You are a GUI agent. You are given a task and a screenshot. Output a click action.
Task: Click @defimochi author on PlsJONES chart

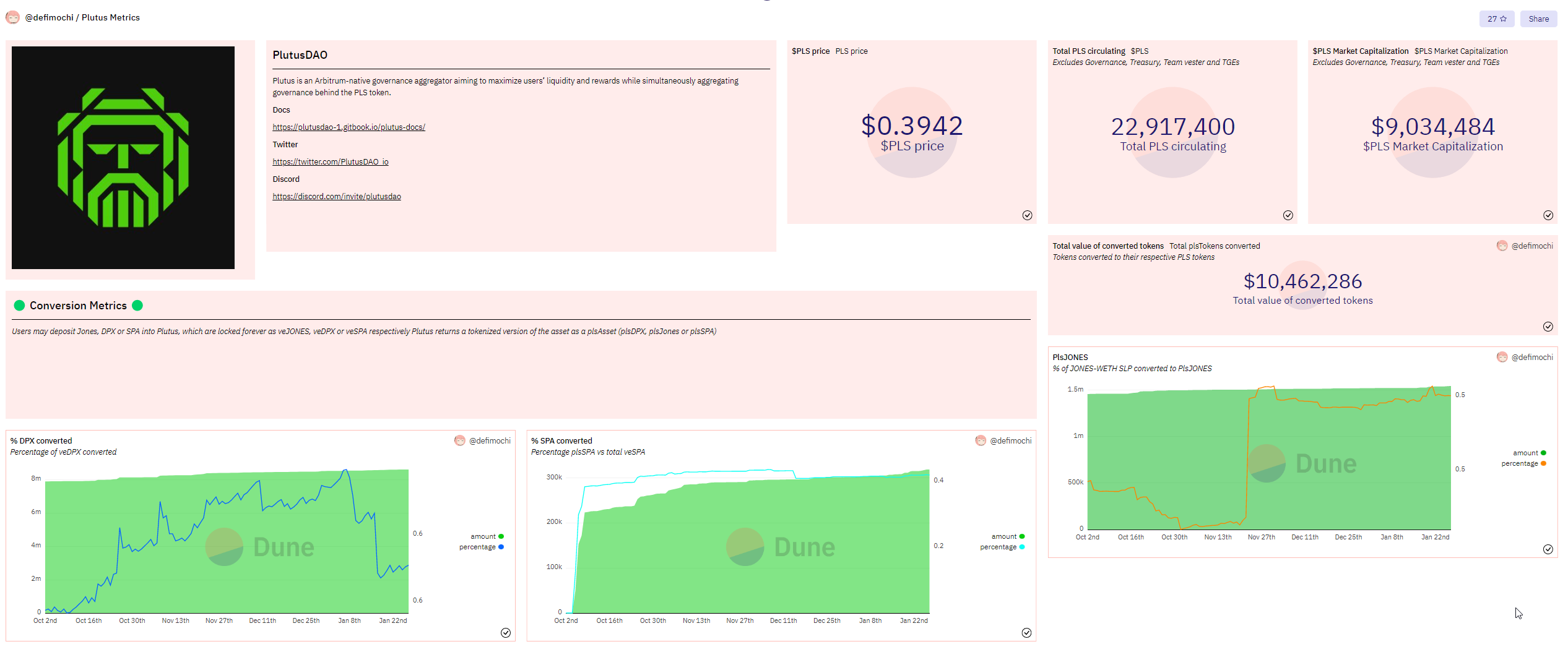pyautogui.click(x=1532, y=358)
